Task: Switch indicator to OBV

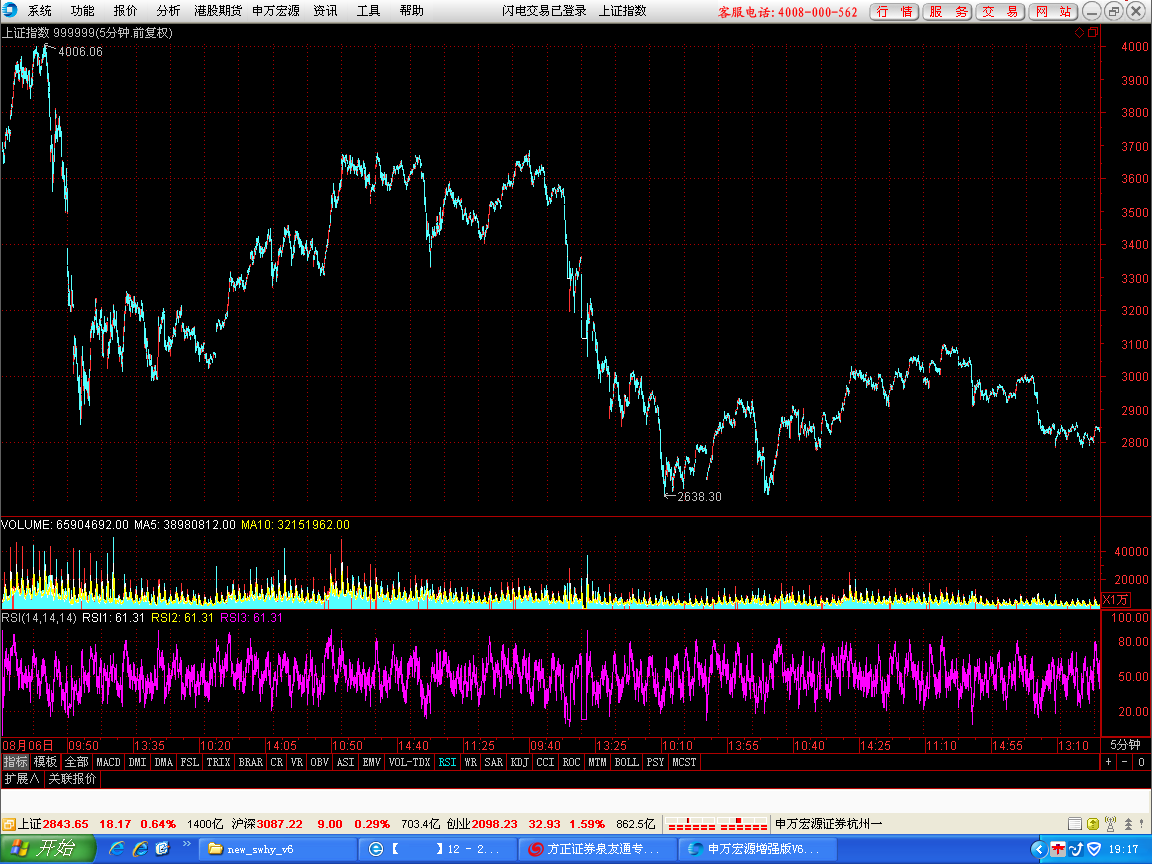Action: (320, 762)
